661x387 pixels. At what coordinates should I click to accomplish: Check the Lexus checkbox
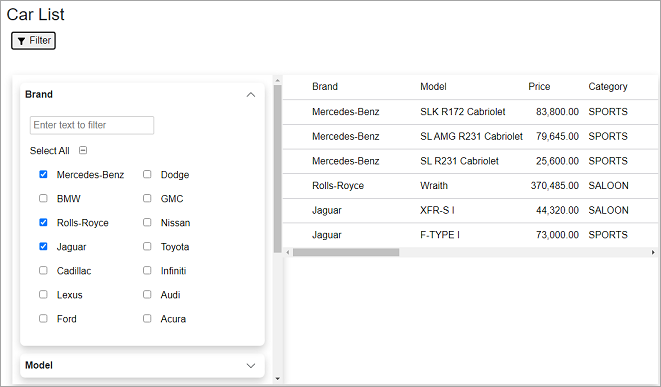click(43, 294)
